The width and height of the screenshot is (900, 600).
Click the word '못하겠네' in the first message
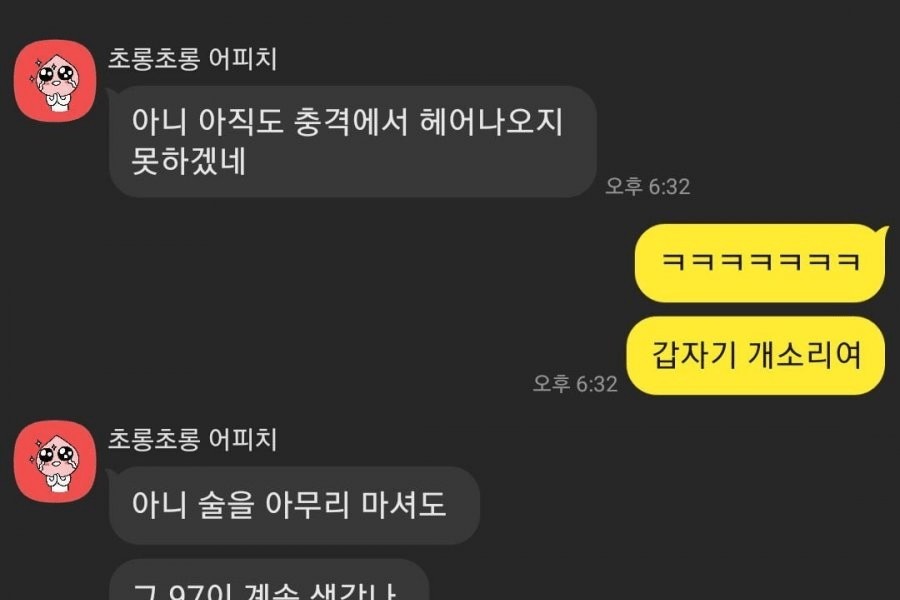tap(189, 161)
